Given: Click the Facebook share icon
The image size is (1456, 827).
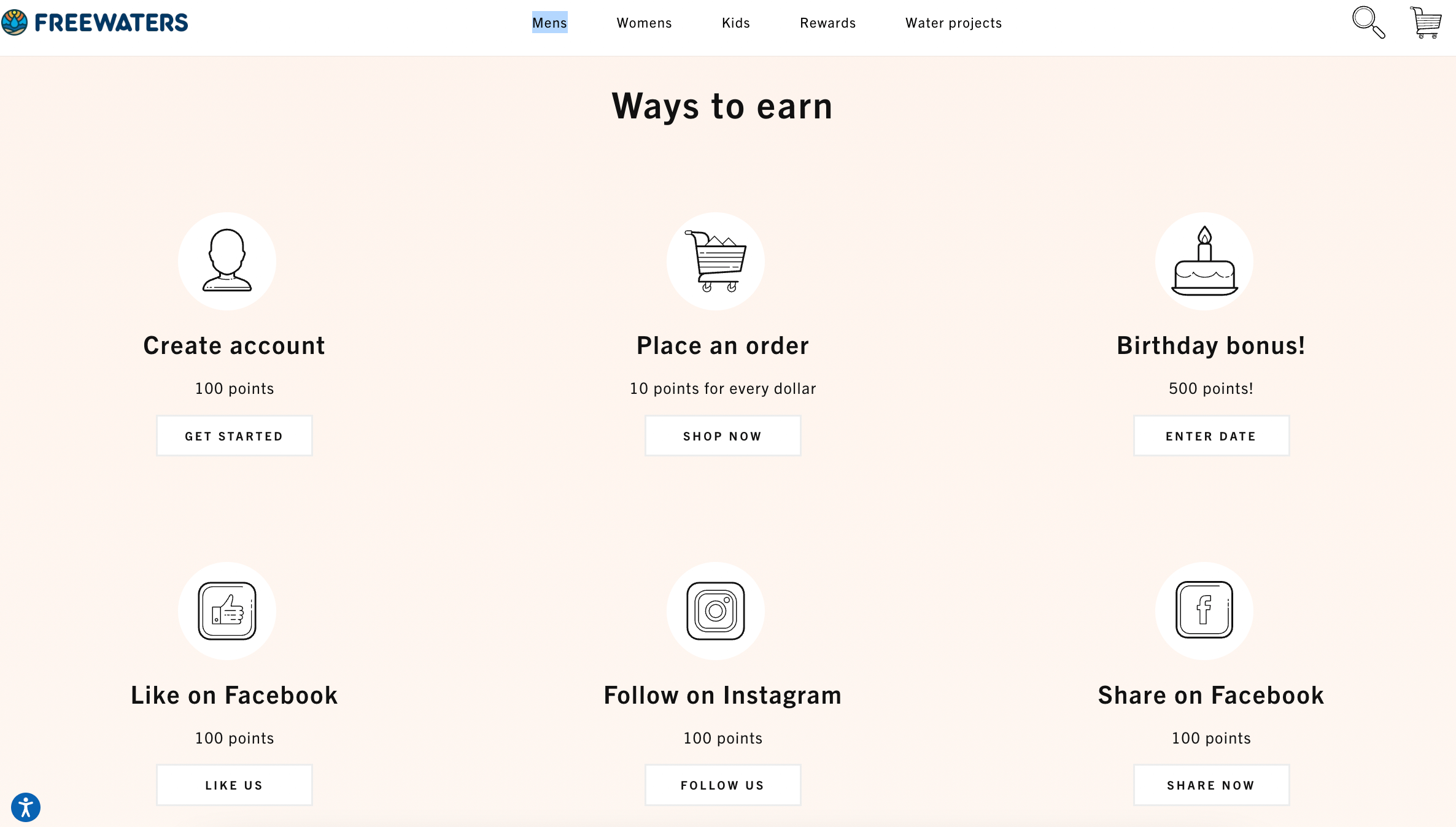Looking at the screenshot, I should pyautogui.click(x=1205, y=611).
